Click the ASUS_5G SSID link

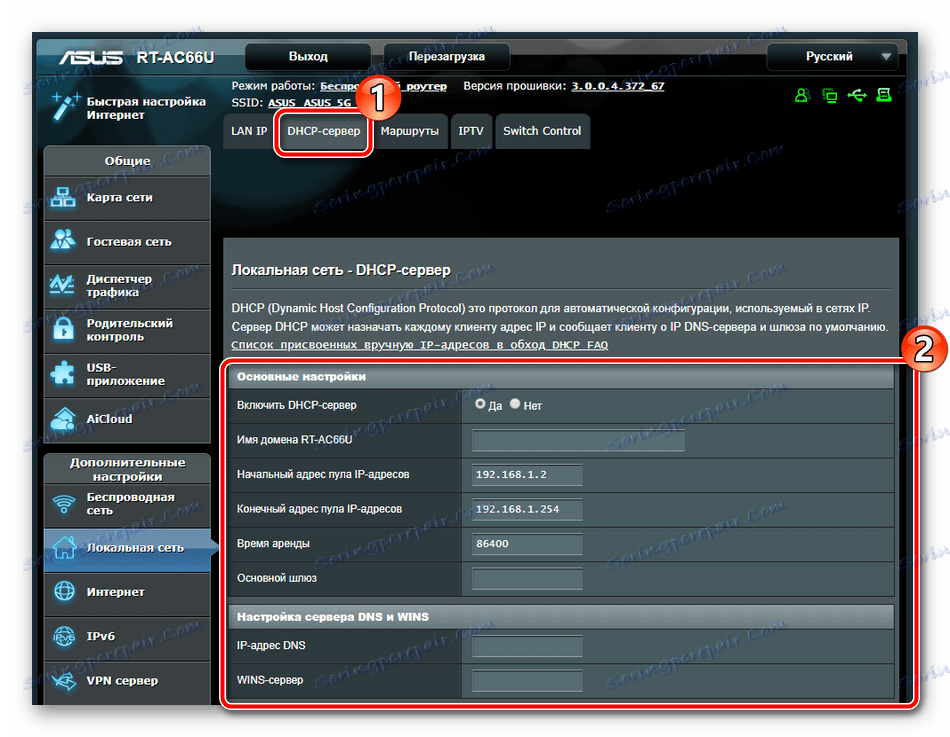pyautogui.click(x=327, y=102)
